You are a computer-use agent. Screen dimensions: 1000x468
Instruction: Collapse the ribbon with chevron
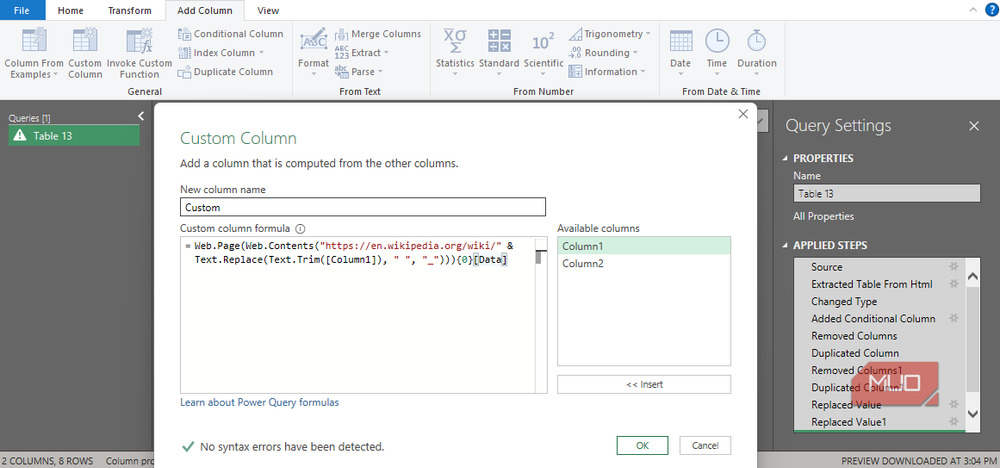973,9
